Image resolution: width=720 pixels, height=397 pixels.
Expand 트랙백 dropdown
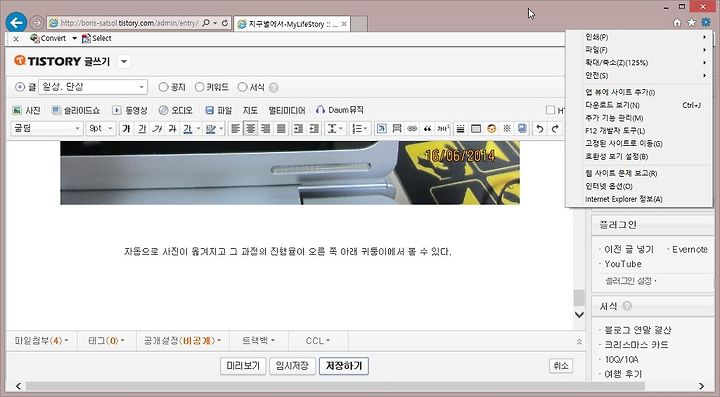259,341
